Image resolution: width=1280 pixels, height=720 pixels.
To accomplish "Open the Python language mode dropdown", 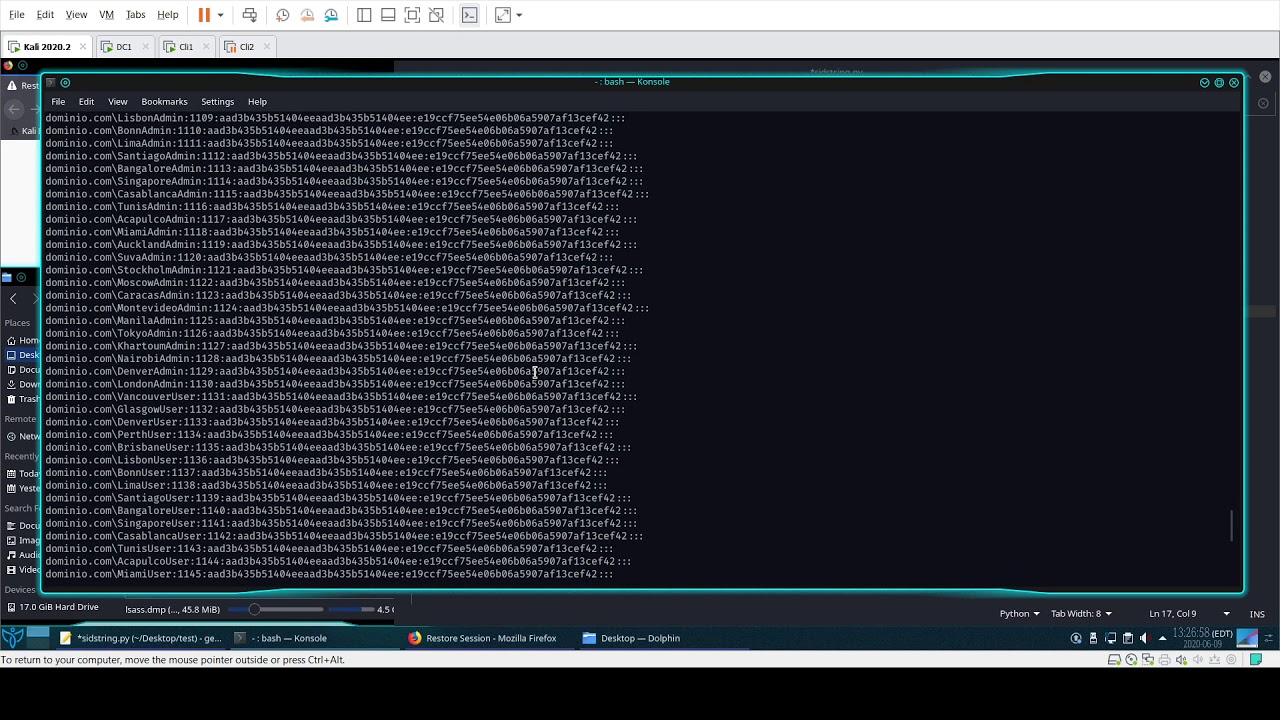I will (1019, 613).
